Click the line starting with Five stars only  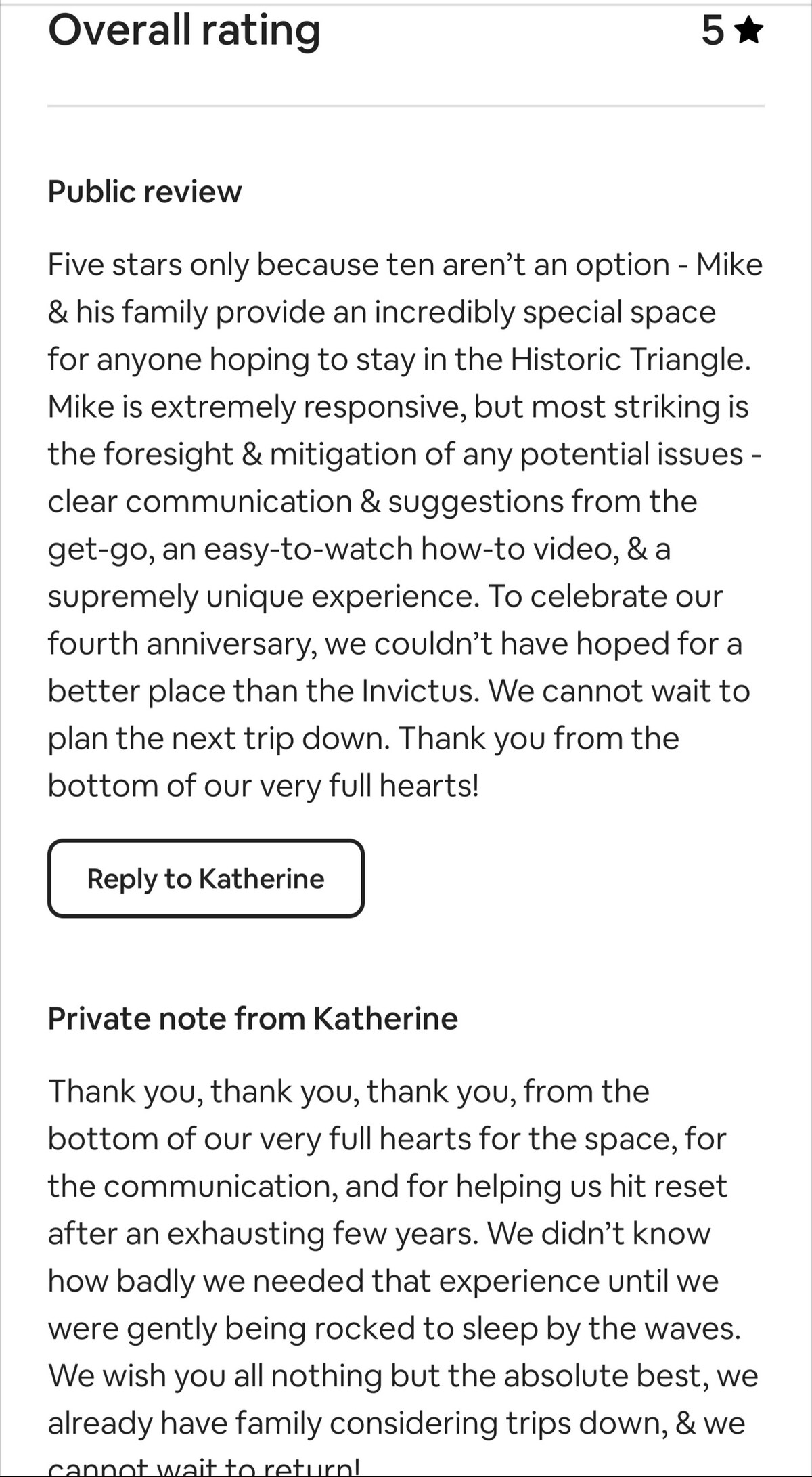tap(405, 265)
